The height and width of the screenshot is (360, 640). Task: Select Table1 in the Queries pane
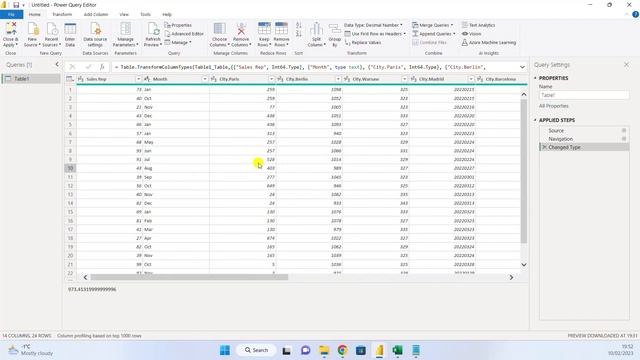(x=31, y=78)
